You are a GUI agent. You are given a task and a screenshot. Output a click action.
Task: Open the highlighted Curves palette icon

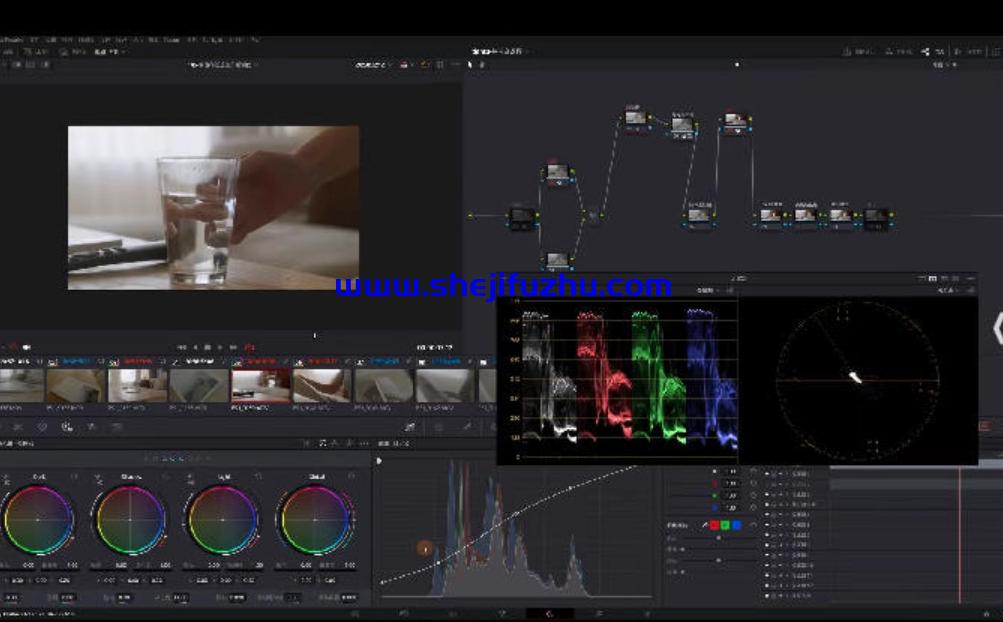pyautogui.click(x=409, y=427)
